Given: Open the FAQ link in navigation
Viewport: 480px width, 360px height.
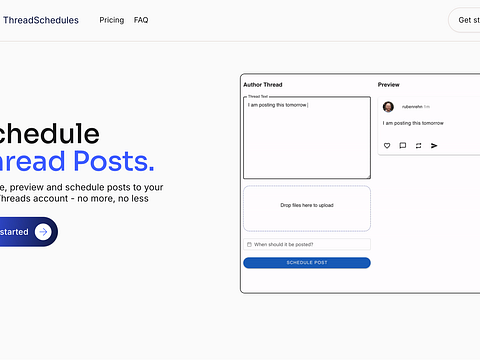Looking at the screenshot, I should pos(141,20).
